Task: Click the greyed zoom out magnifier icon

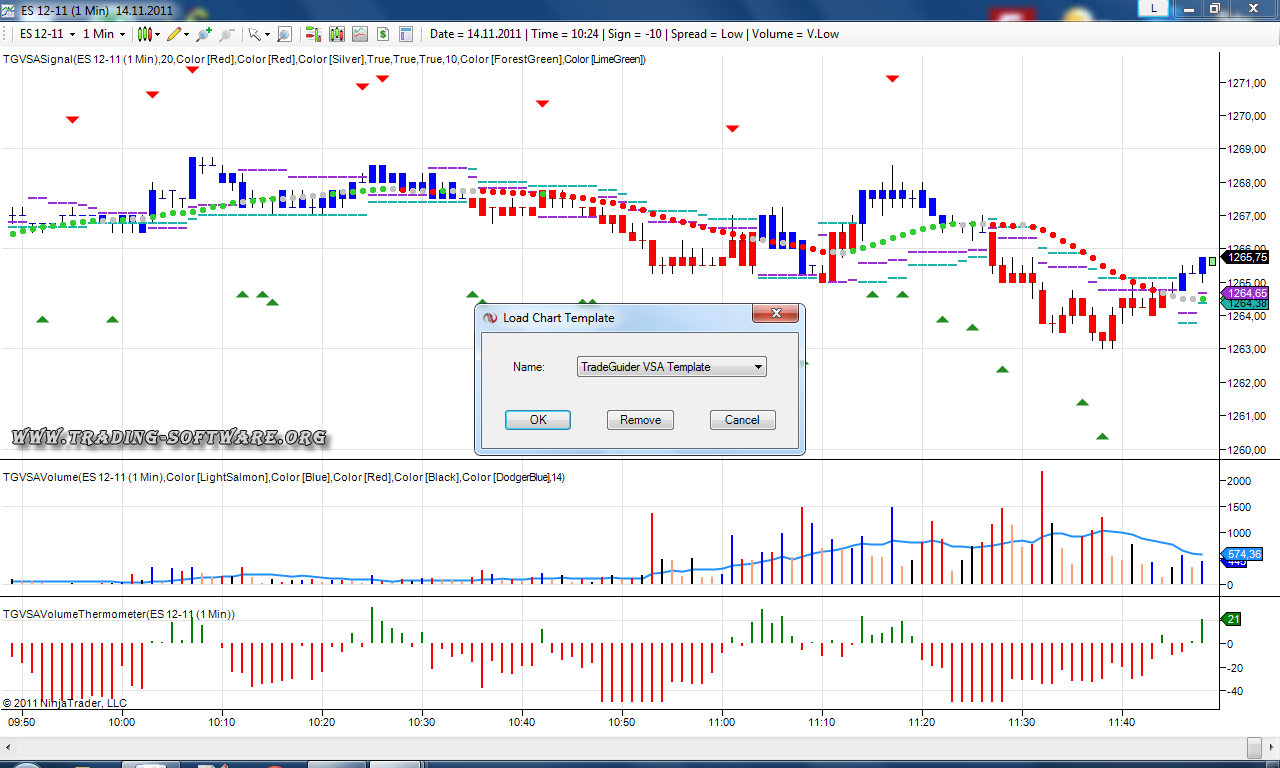Action: [x=227, y=34]
